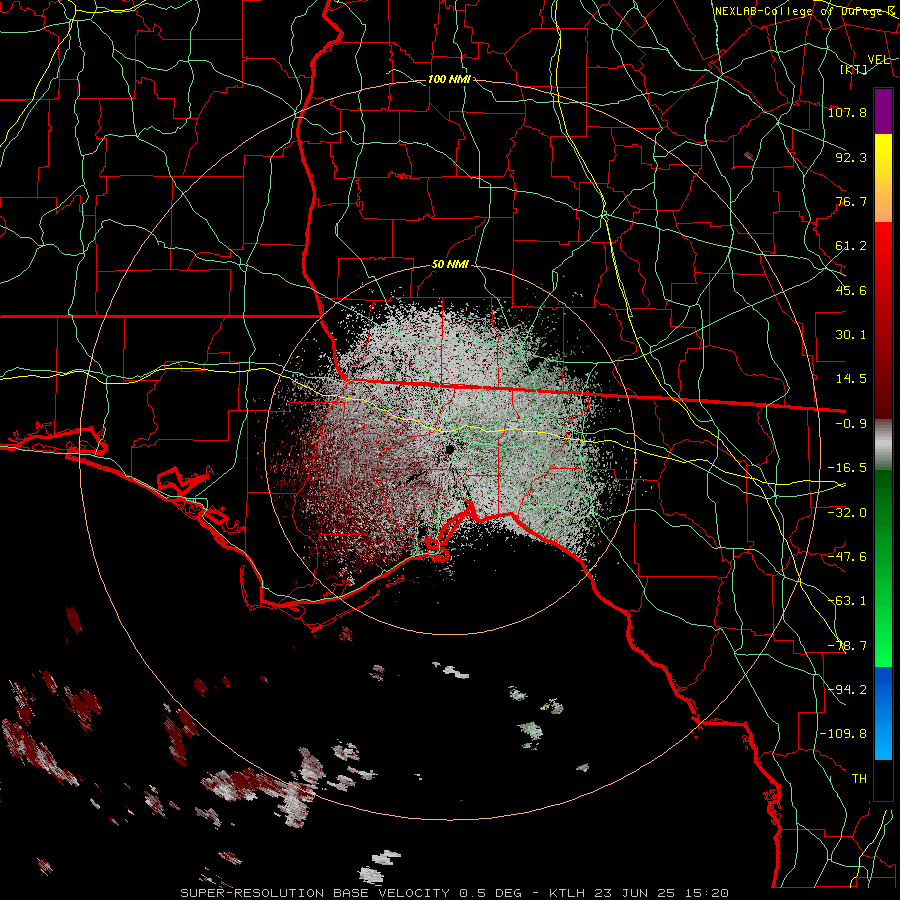Select the -0.9 velocity scale value
The width and height of the screenshot is (900, 900).
click(x=851, y=424)
